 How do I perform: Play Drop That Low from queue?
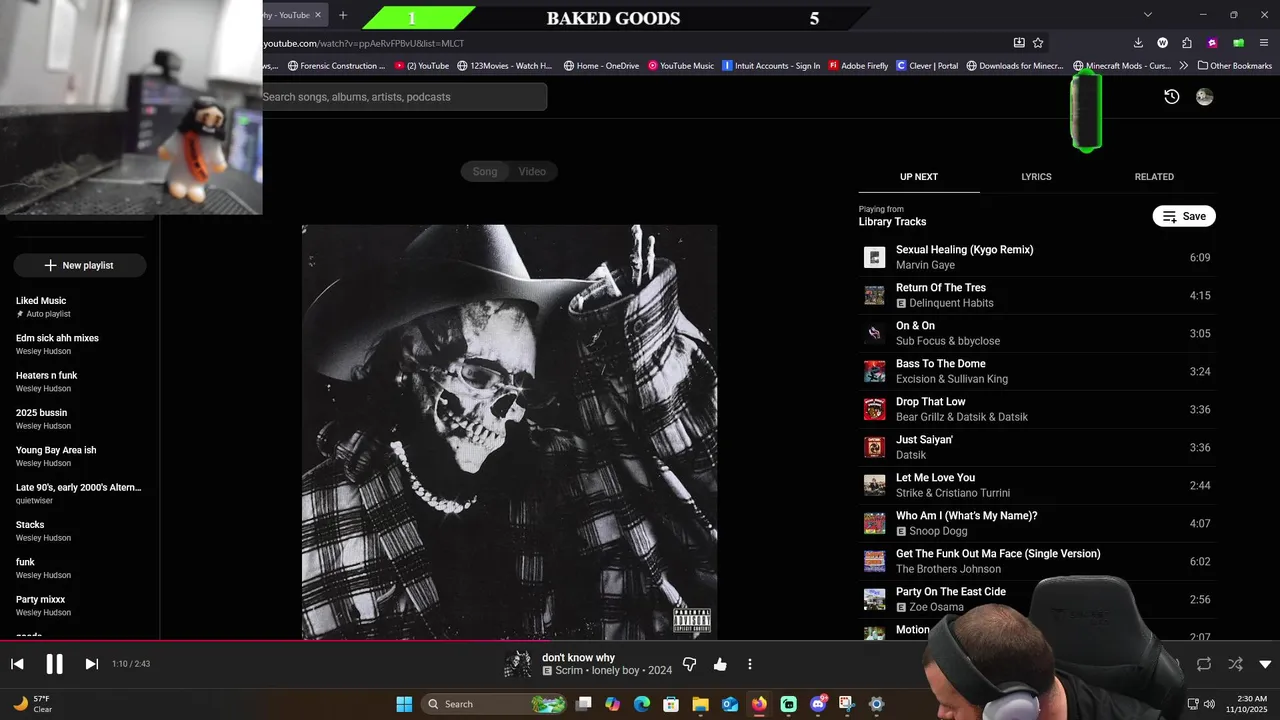[1037, 409]
